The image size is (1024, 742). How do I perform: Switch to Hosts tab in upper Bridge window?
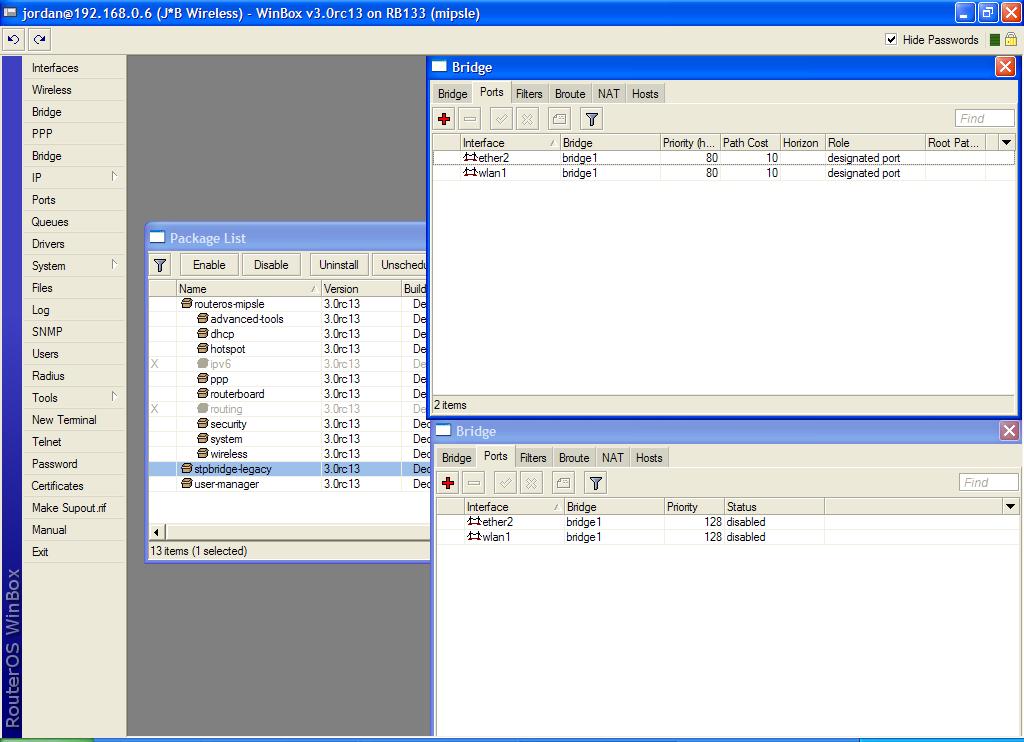click(645, 93)
